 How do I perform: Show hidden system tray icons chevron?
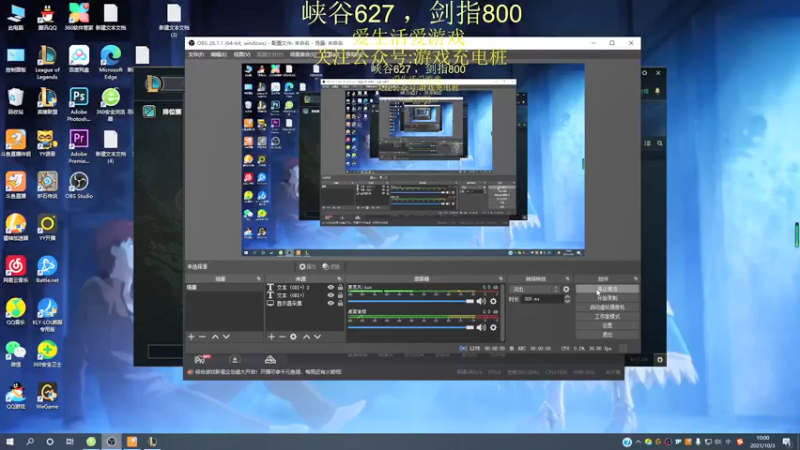(638, 442)
